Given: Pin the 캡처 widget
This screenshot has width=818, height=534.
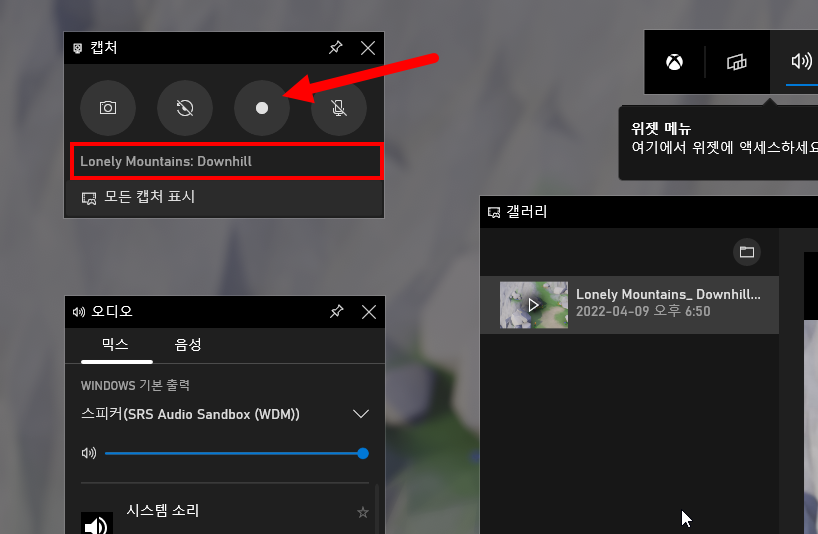Looking at the screenshot, I should pyautogui.click(x=335, y=48).
